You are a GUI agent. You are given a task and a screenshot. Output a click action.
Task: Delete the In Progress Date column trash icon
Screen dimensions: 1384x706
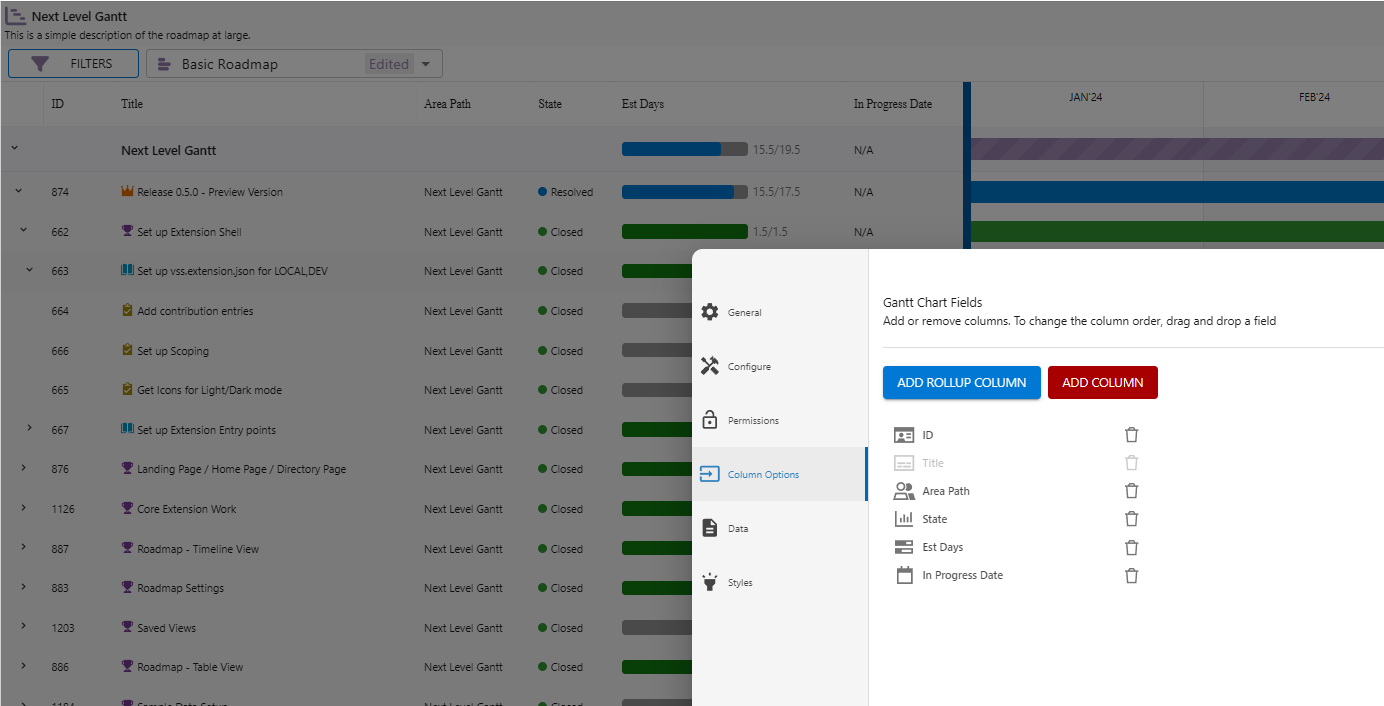click(x=1131, y=575)
